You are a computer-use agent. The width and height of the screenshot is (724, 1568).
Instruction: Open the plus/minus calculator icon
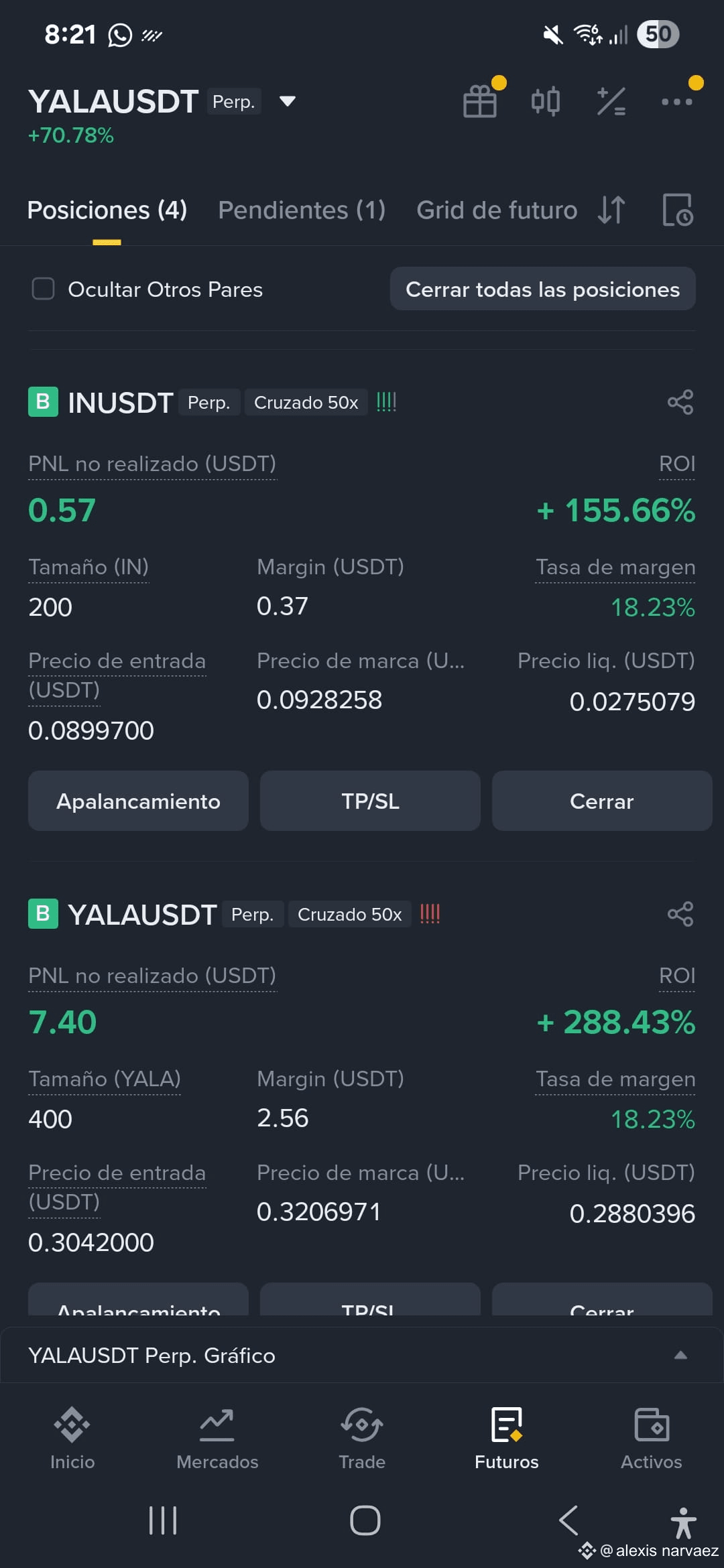pos(611,102)
